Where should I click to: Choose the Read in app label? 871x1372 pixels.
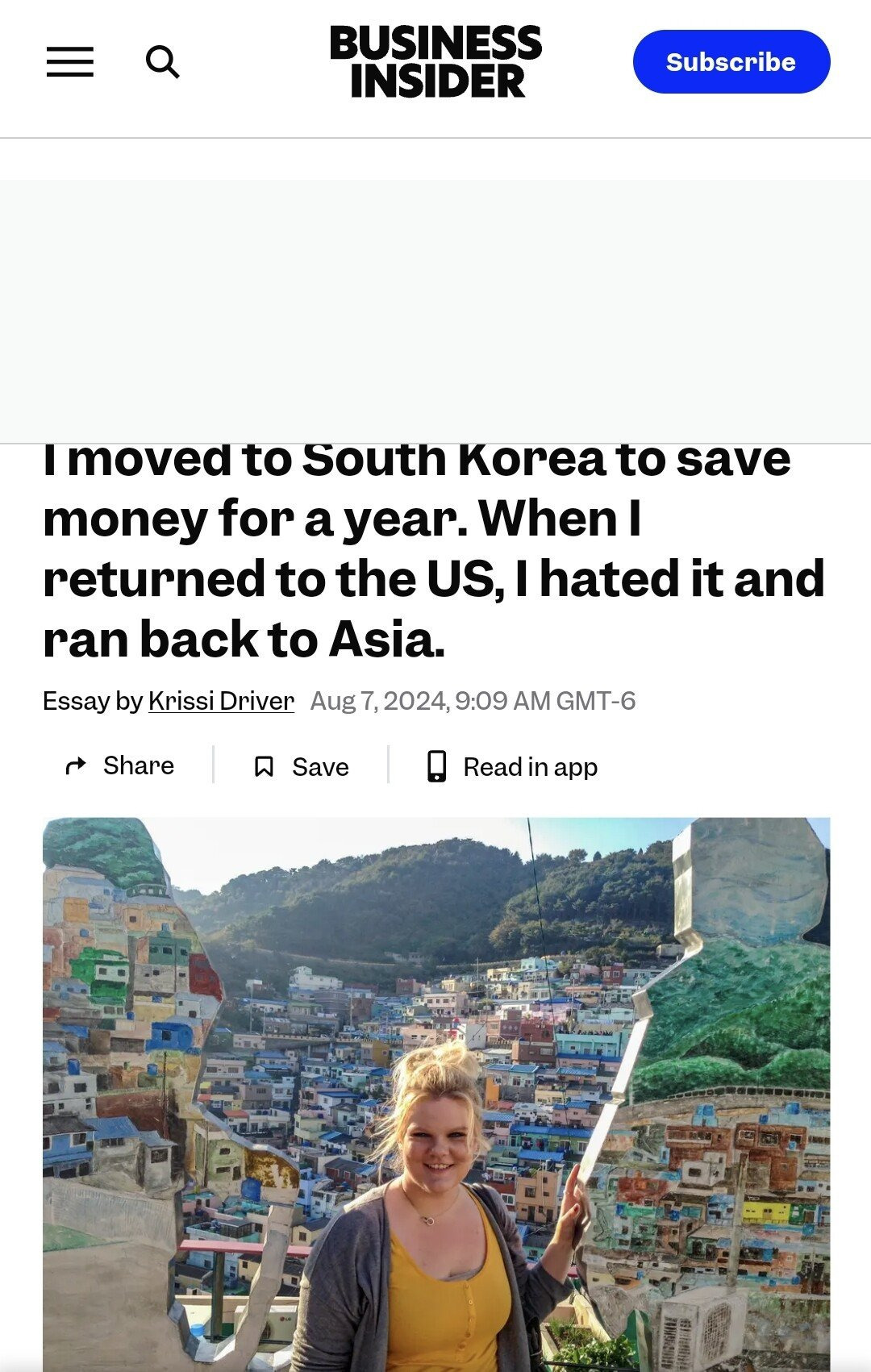(530, 767)
